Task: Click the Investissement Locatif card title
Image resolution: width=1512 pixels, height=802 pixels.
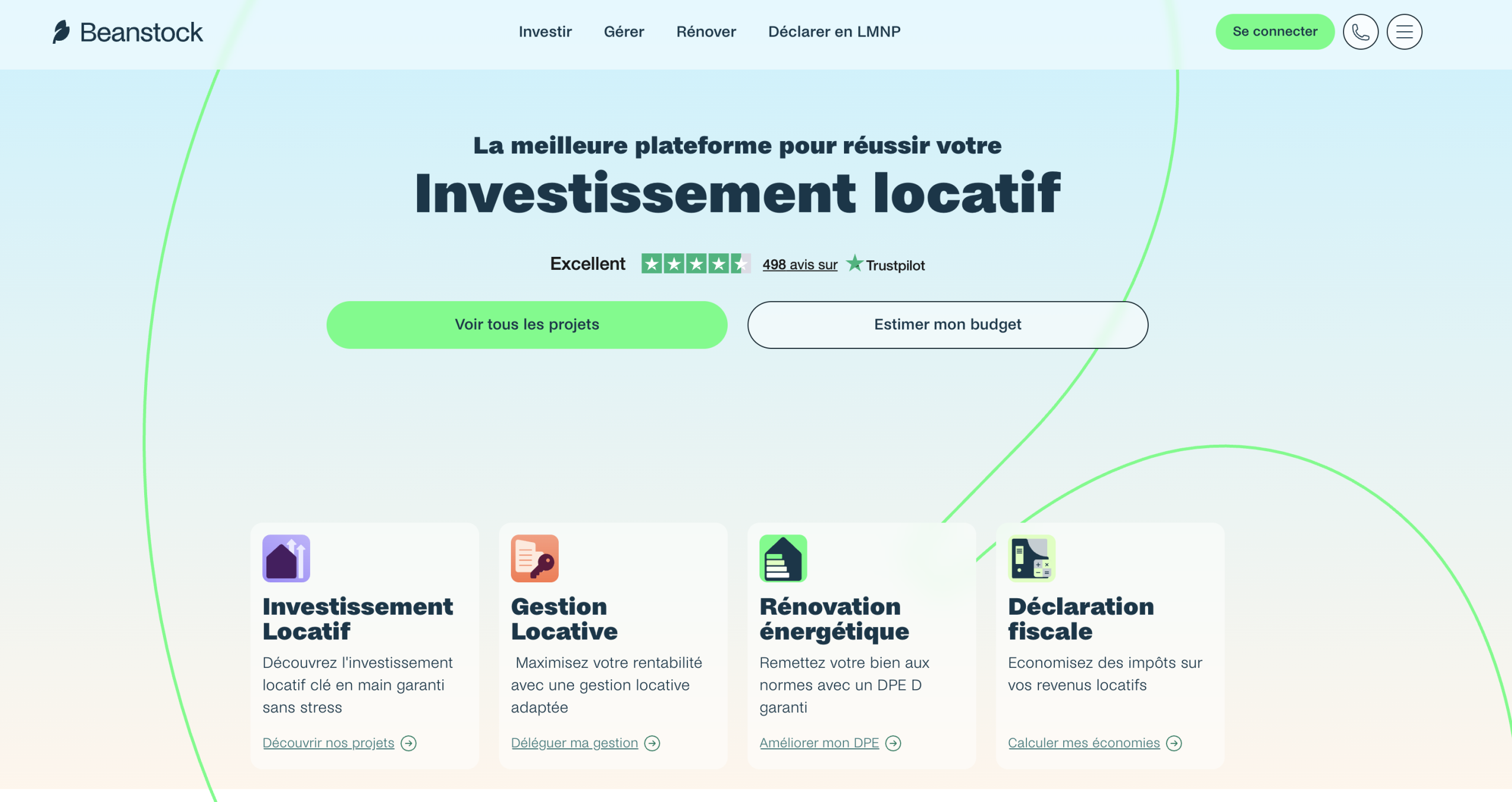Action: pos(357,619)
